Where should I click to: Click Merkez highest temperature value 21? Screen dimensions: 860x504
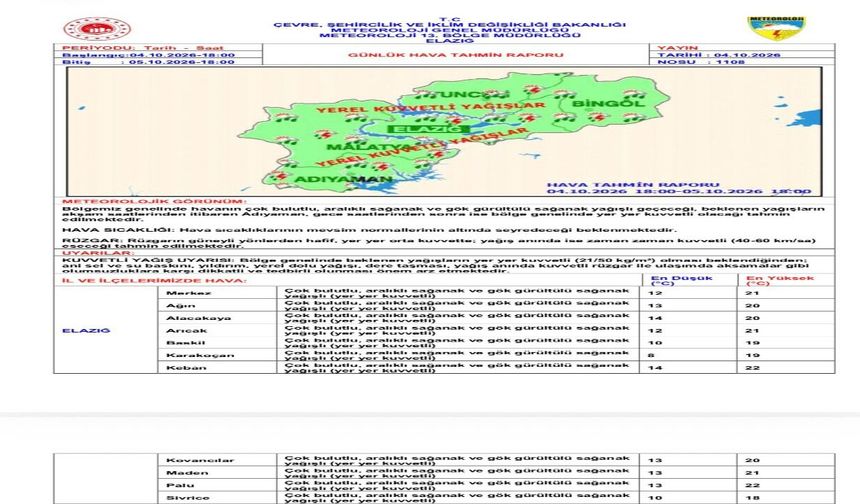point(752,293)
